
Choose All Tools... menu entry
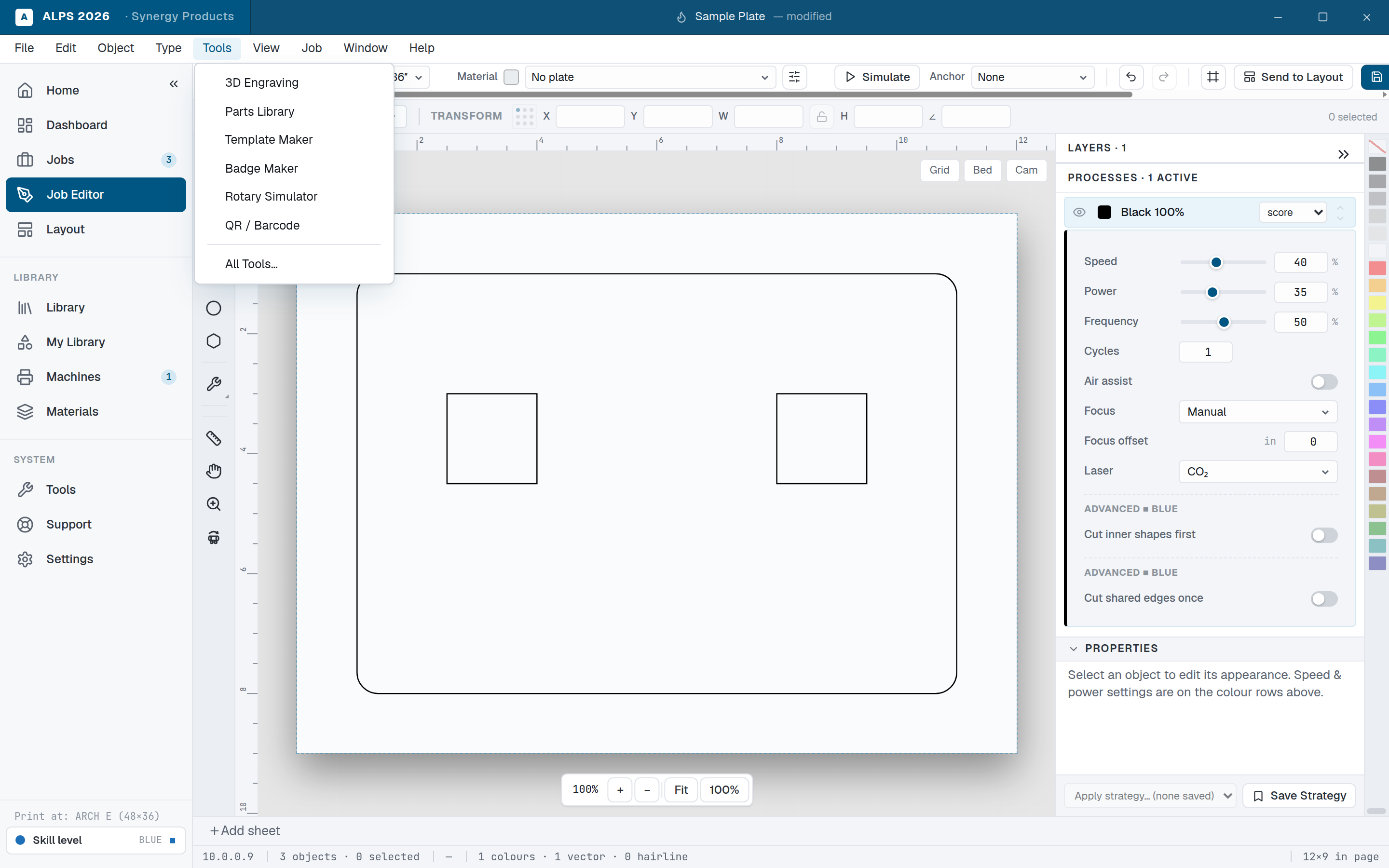pyautogui.click(x=294, y=264)
